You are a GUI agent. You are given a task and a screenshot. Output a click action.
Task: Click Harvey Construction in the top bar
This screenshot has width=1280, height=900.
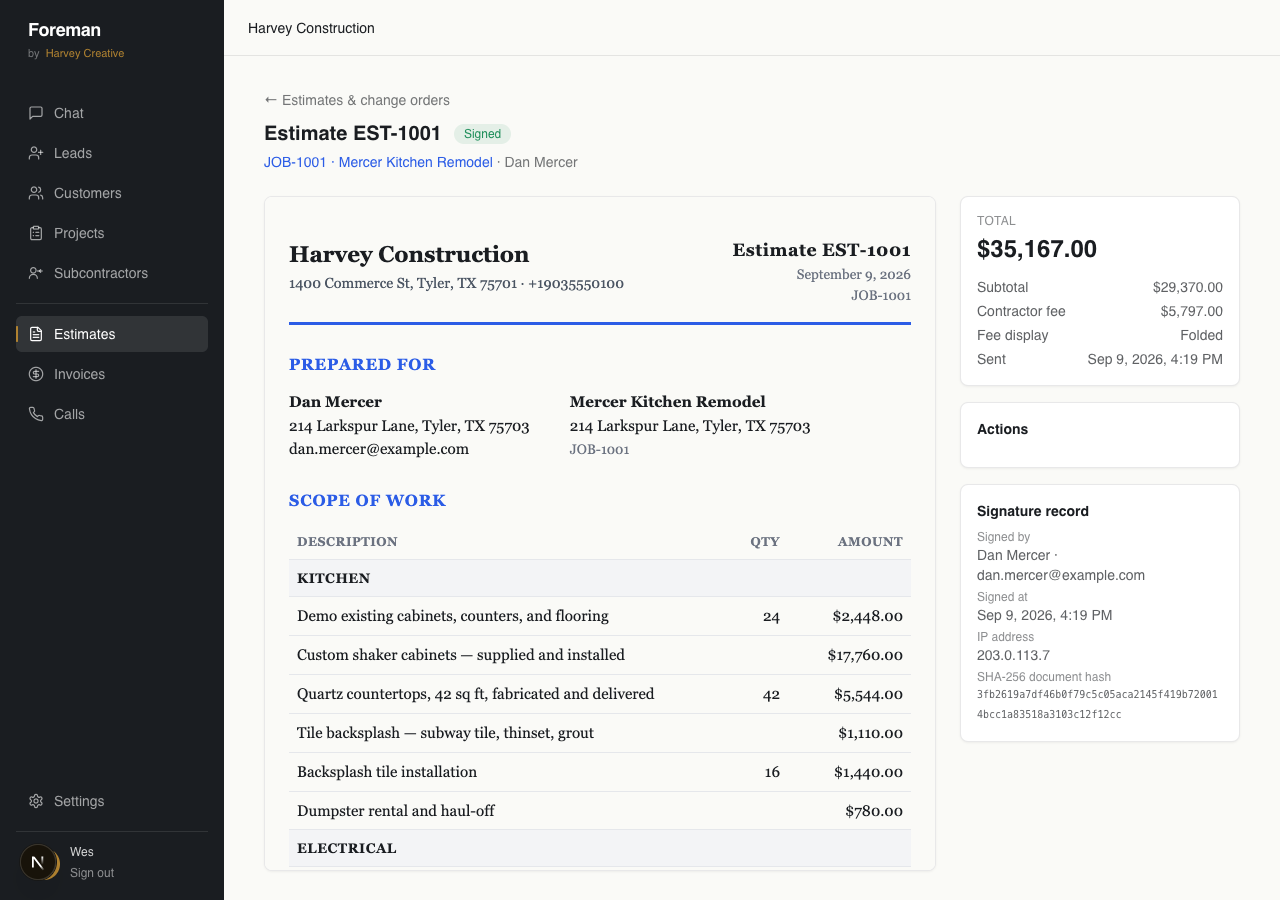[x=311, y=28]
